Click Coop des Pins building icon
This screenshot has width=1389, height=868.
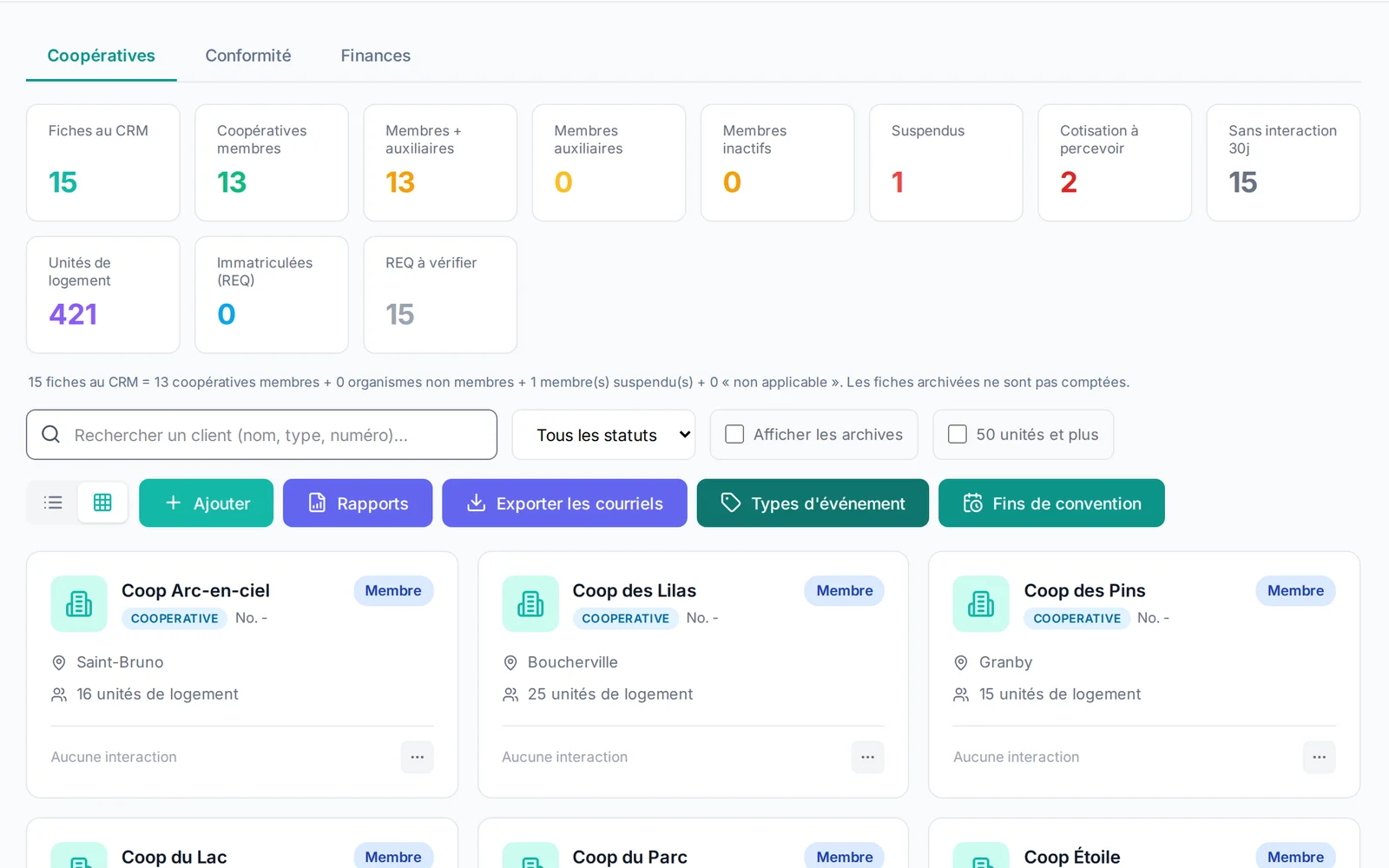981,603
